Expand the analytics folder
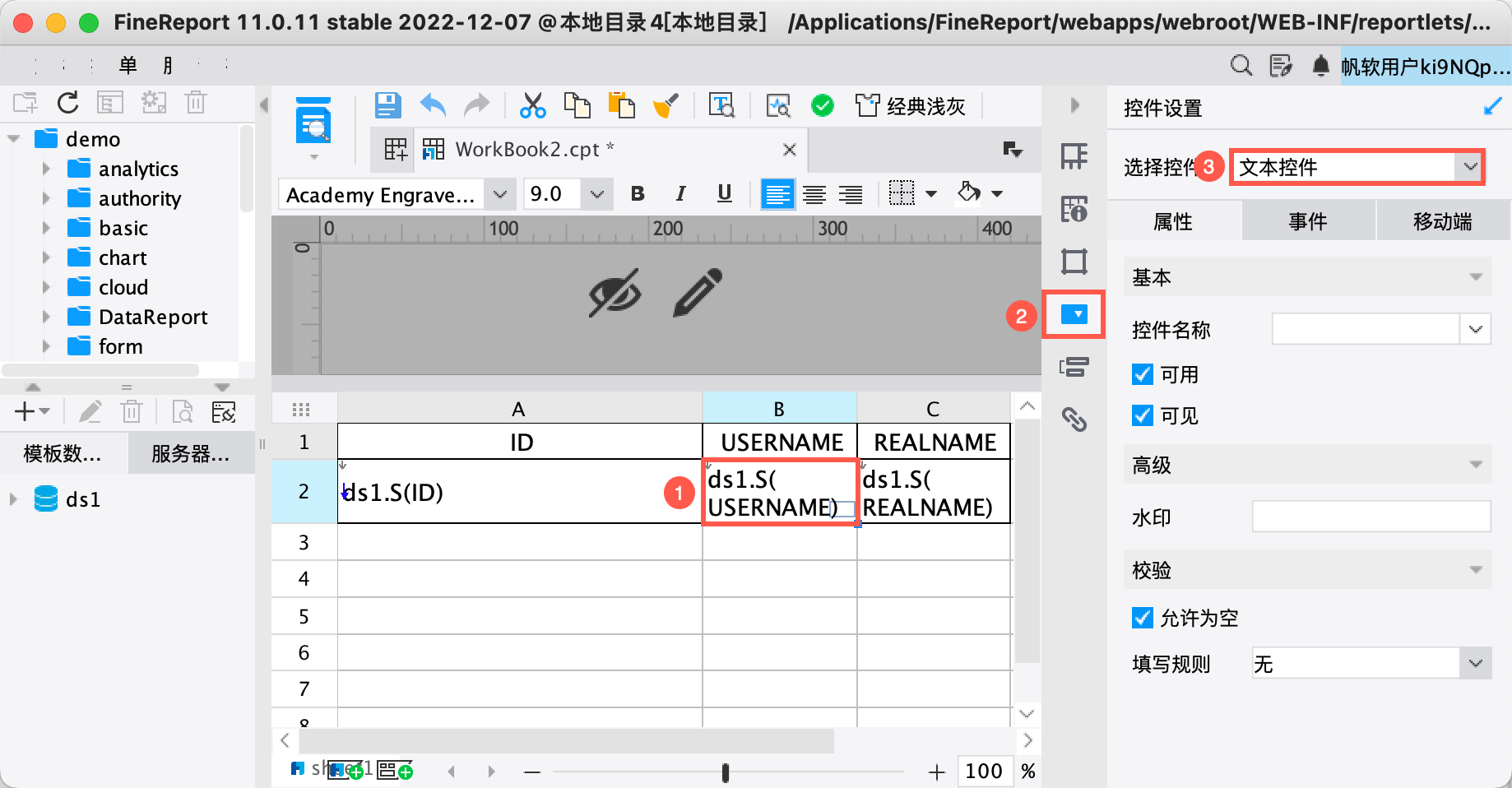The width and height of the screenshot is (1512, 788). [46, 169]
